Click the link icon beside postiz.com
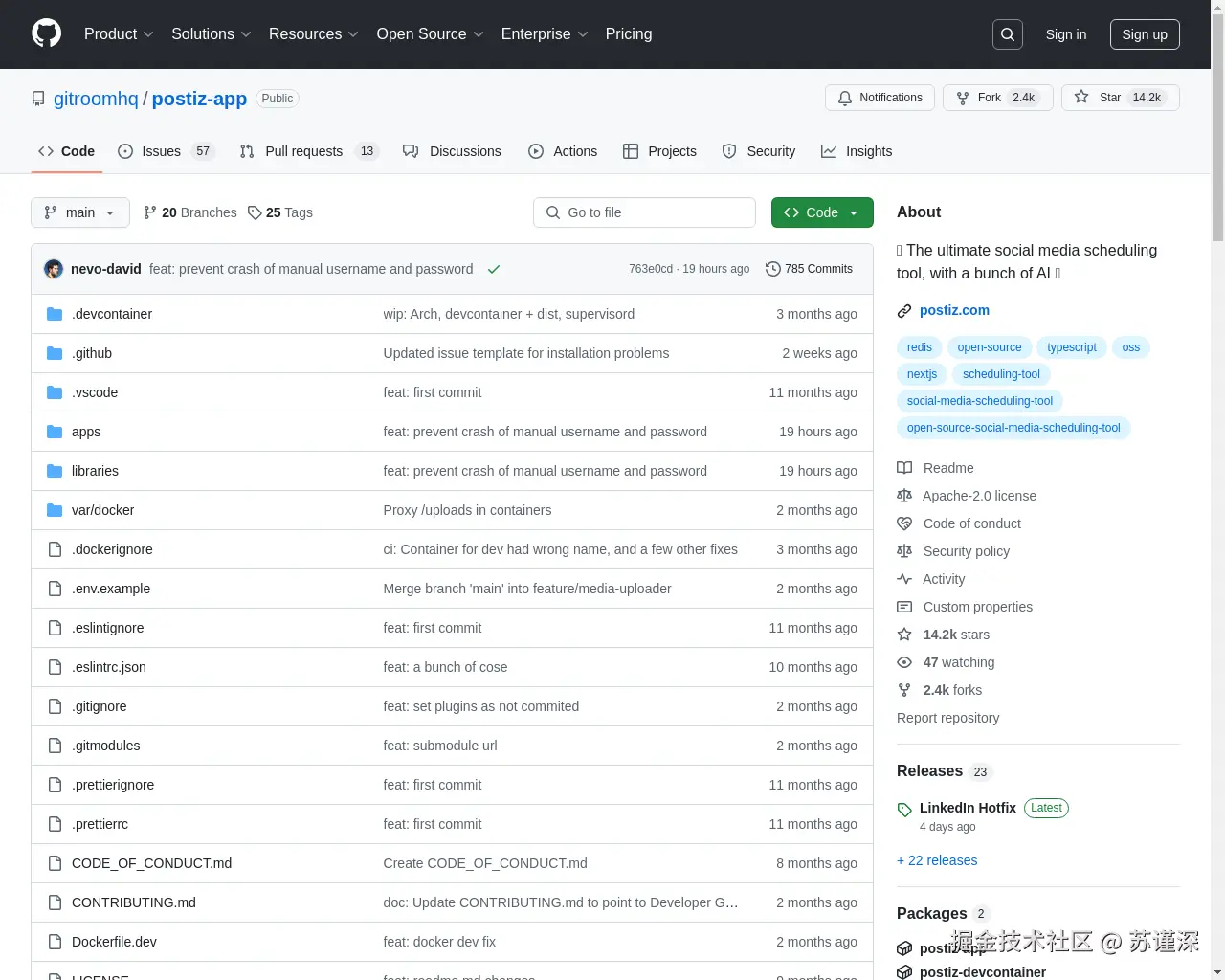1225x980 pixels. 903,310
